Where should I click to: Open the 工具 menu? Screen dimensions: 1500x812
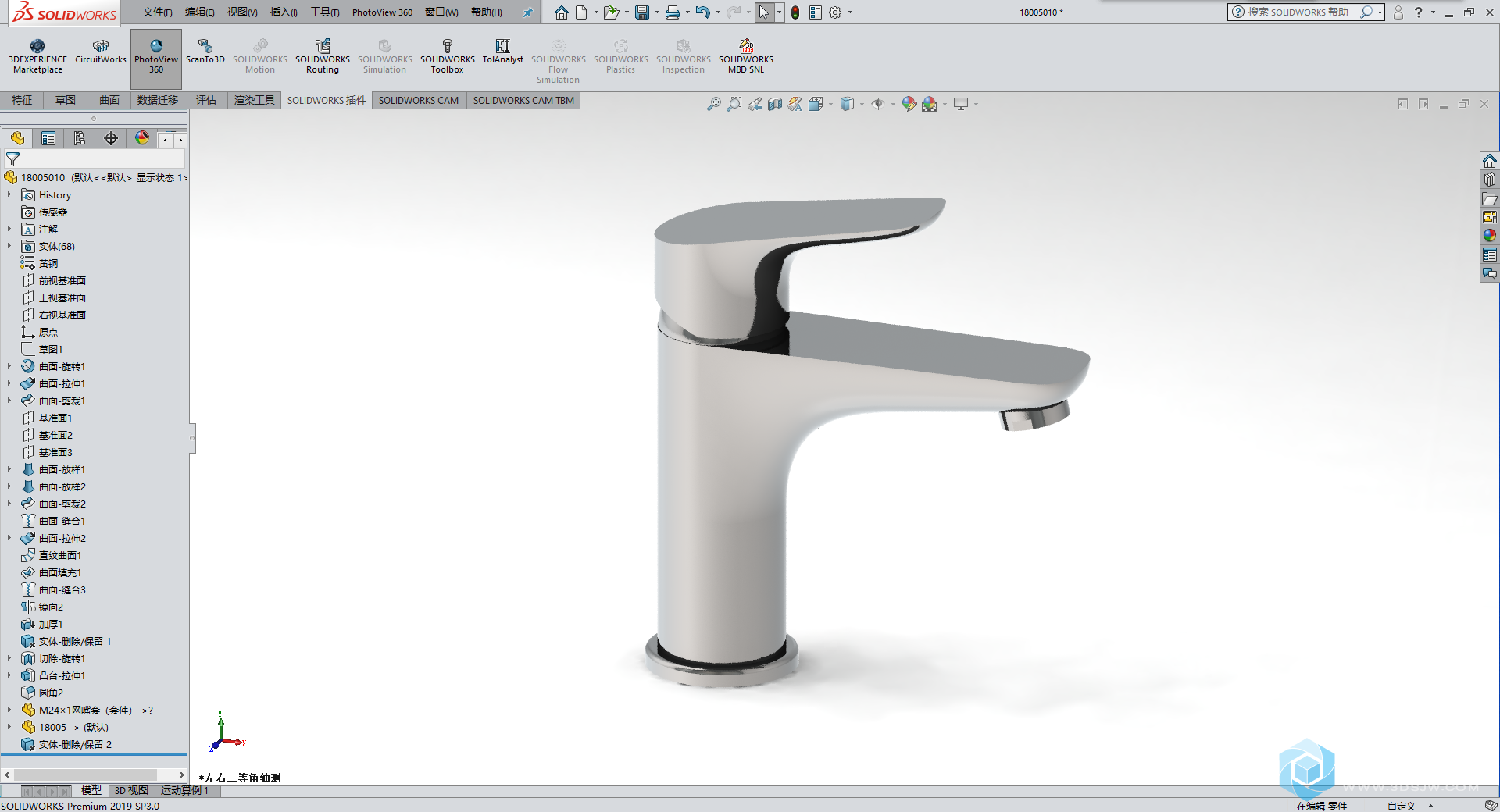324,12
